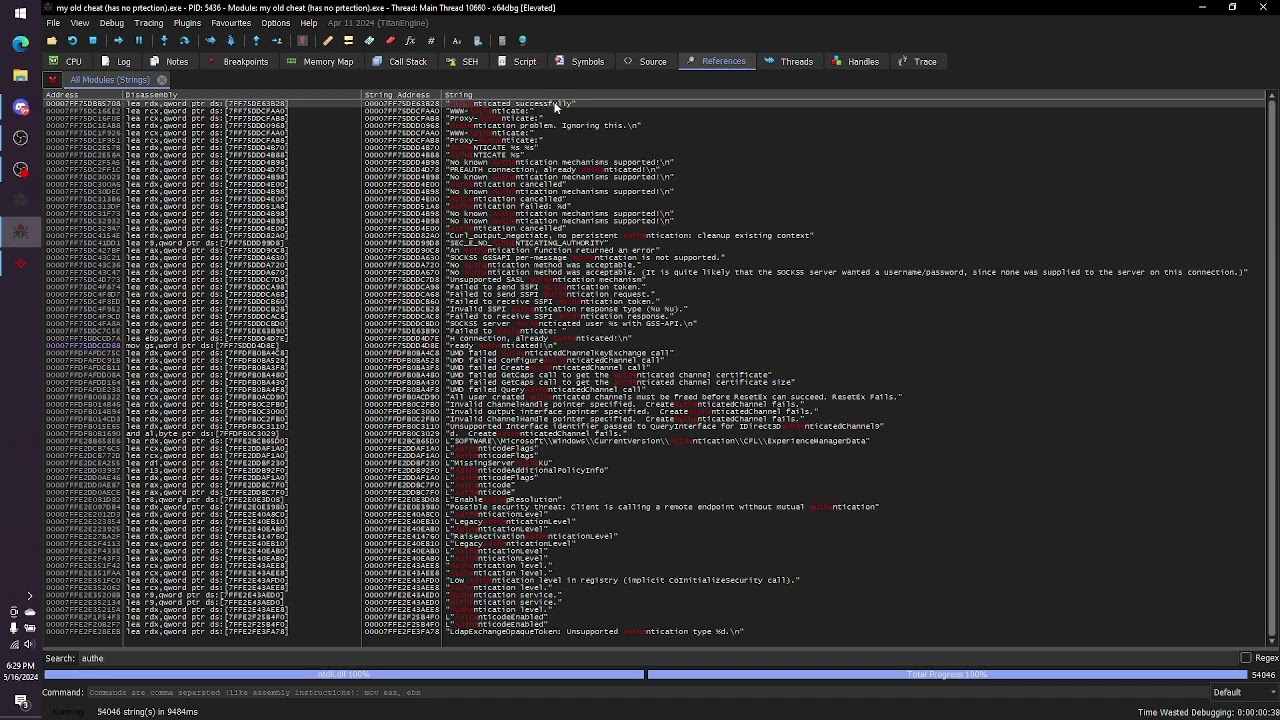Open the Scylla plugin icon

[x=302, y=41]
